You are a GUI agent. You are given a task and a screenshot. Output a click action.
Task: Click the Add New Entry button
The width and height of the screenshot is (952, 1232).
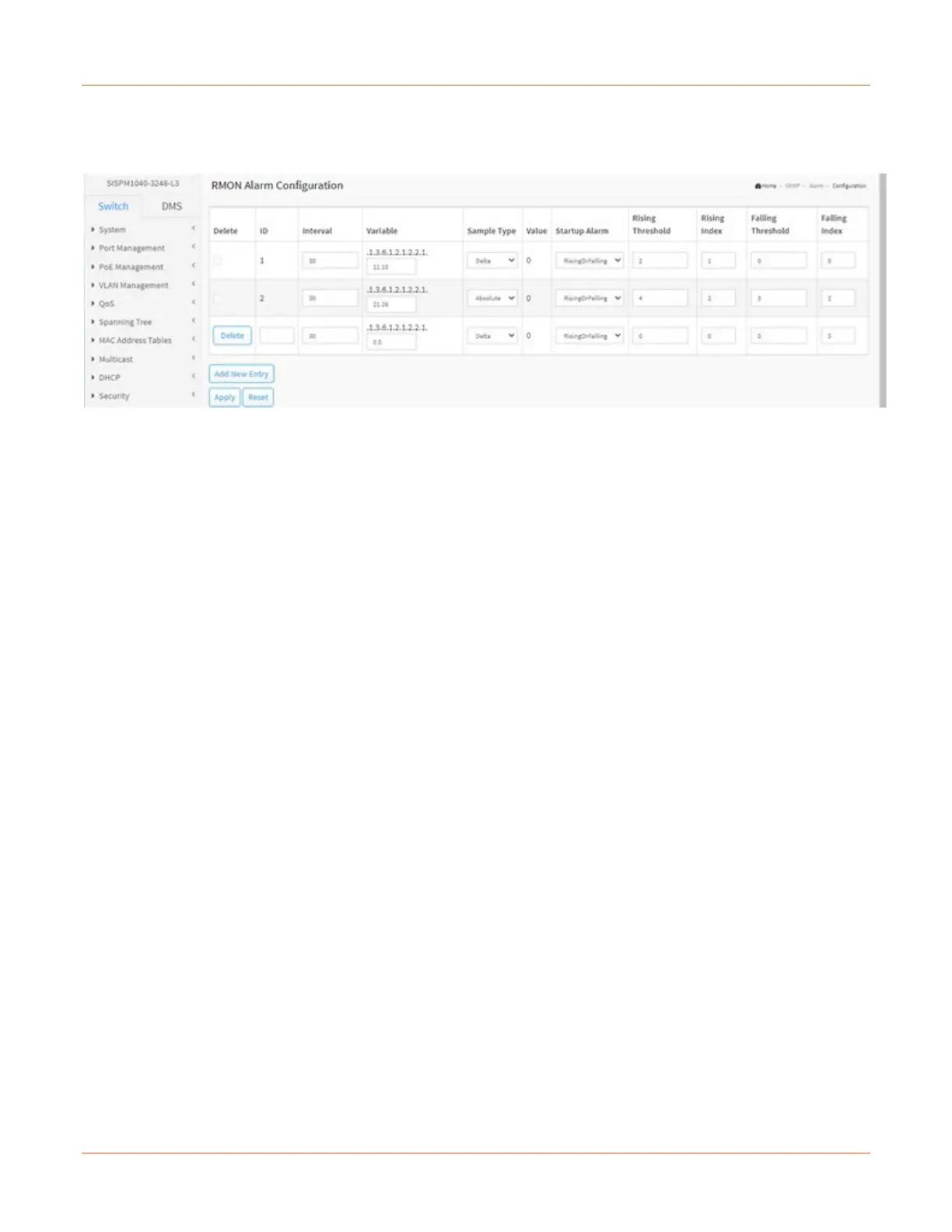point(242,374)
